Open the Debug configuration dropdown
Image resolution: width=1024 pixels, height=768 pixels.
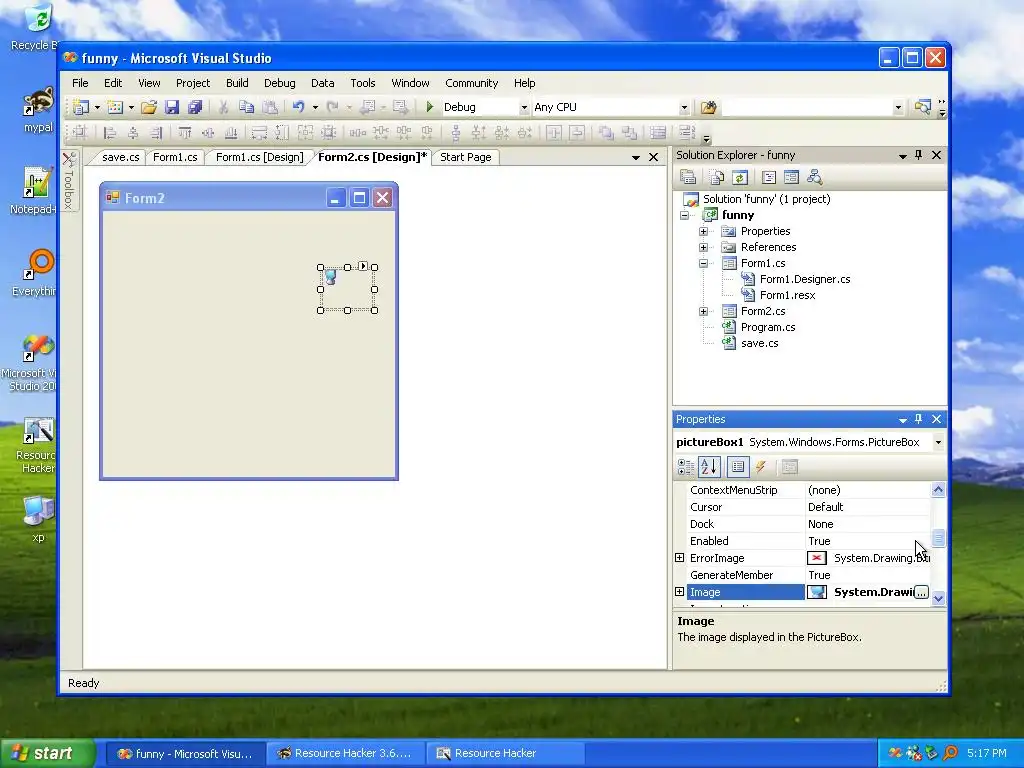click(x=524, y=108)
